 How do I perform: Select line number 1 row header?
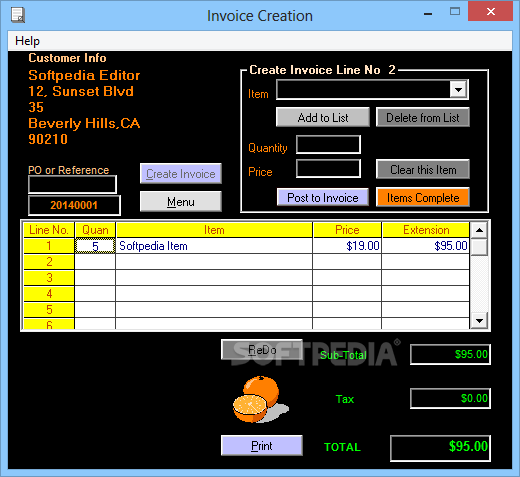tap(49, 246)
